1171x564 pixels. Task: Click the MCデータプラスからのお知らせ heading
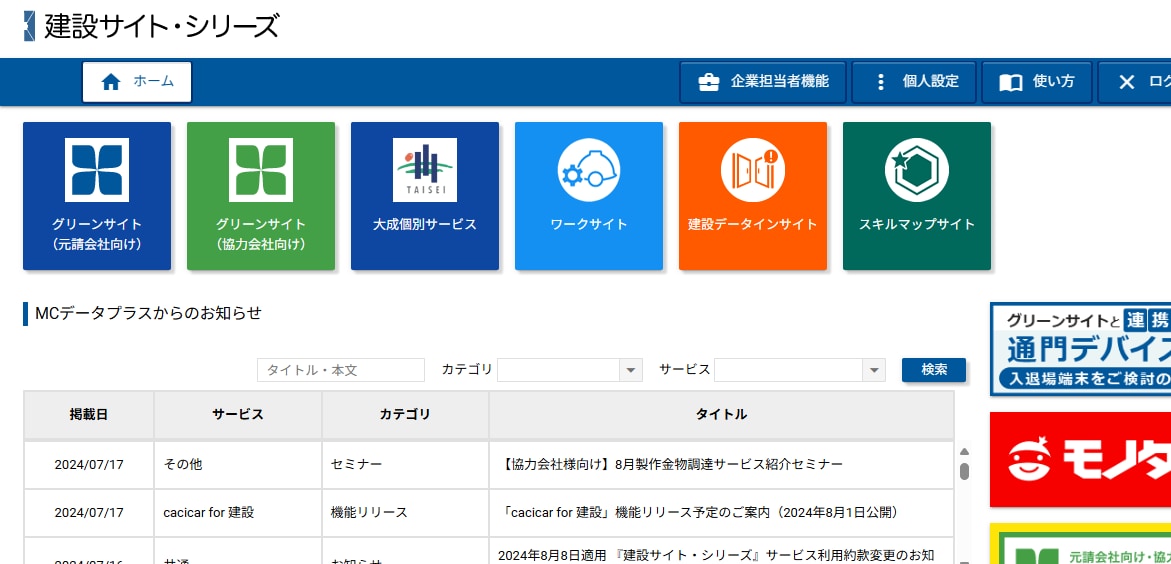pyautogui.click(x=148, y=314)
